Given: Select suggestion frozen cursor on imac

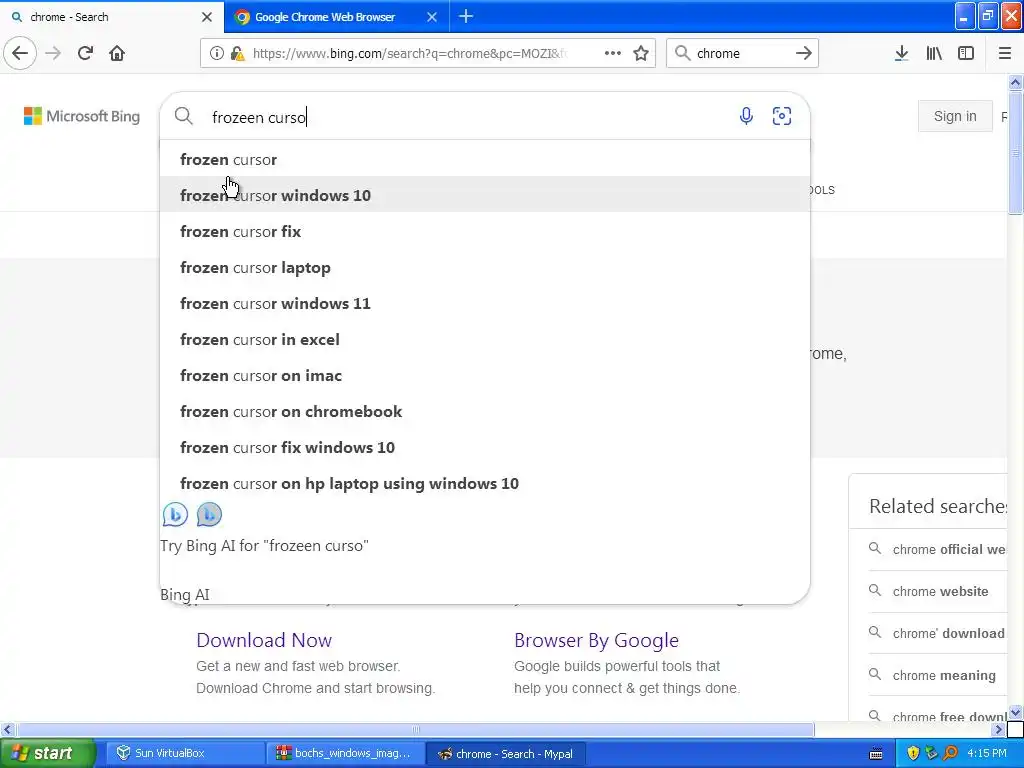Looking at the screenshot, I should click(485, 375).
